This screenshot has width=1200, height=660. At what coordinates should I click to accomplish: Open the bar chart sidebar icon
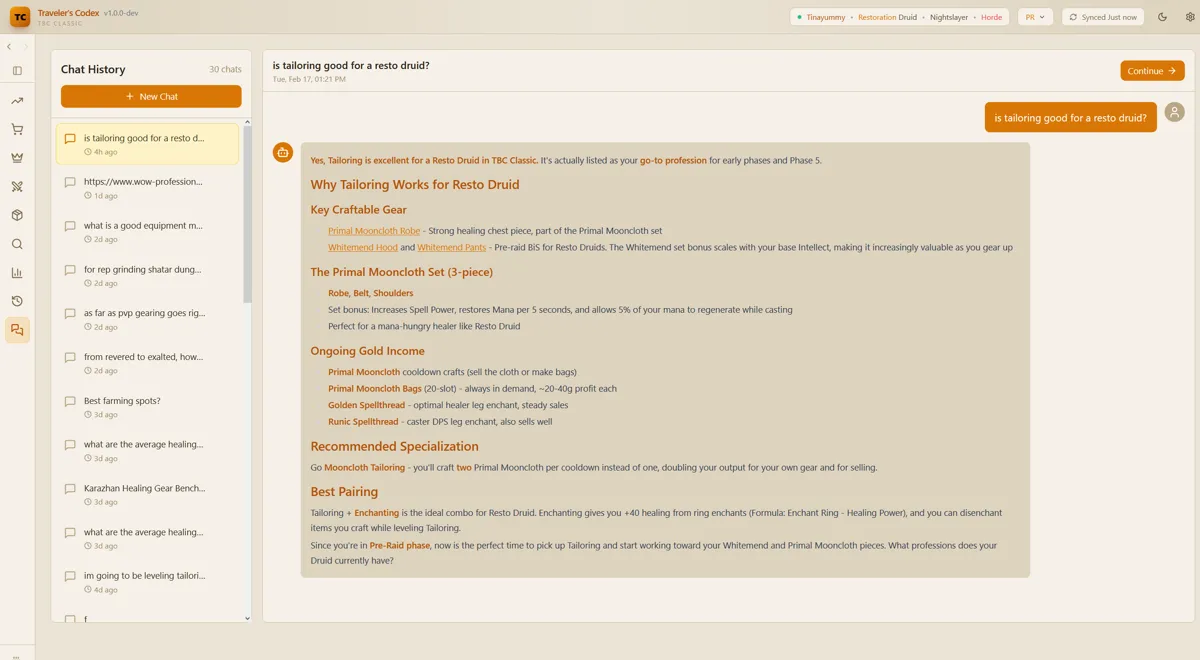tap(17, 273)
